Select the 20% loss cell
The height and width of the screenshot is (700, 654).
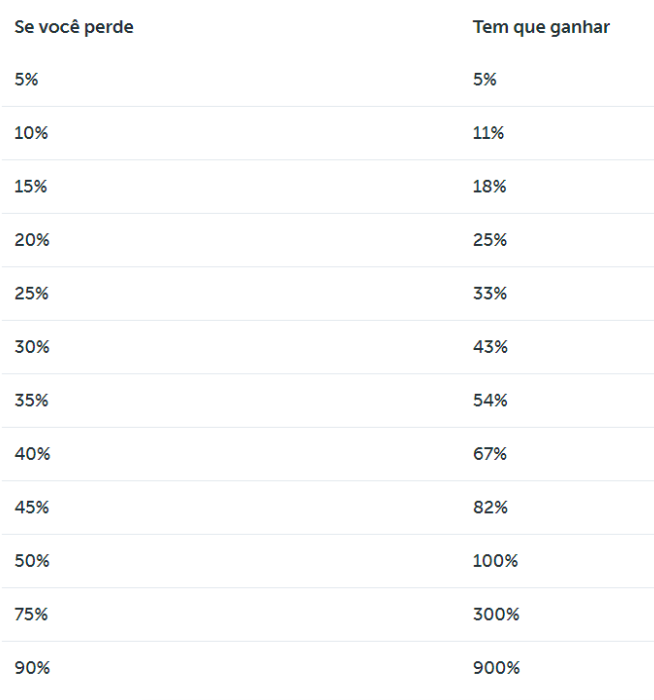click(32, 240)
